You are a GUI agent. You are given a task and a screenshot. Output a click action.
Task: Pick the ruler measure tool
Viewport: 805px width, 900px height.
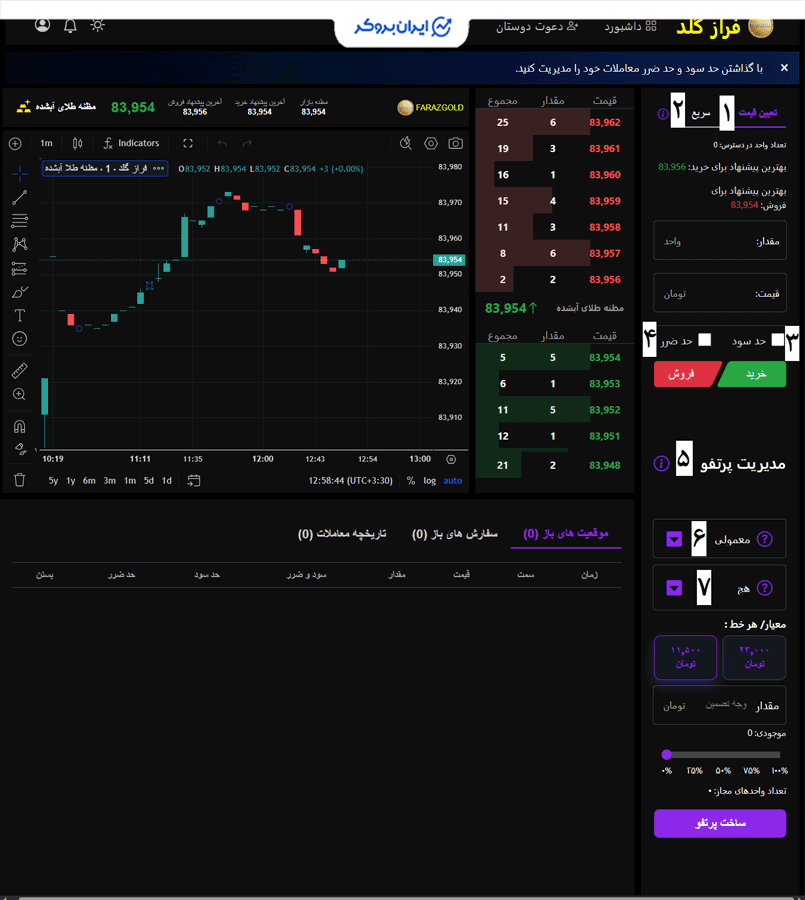coord(19,370)
